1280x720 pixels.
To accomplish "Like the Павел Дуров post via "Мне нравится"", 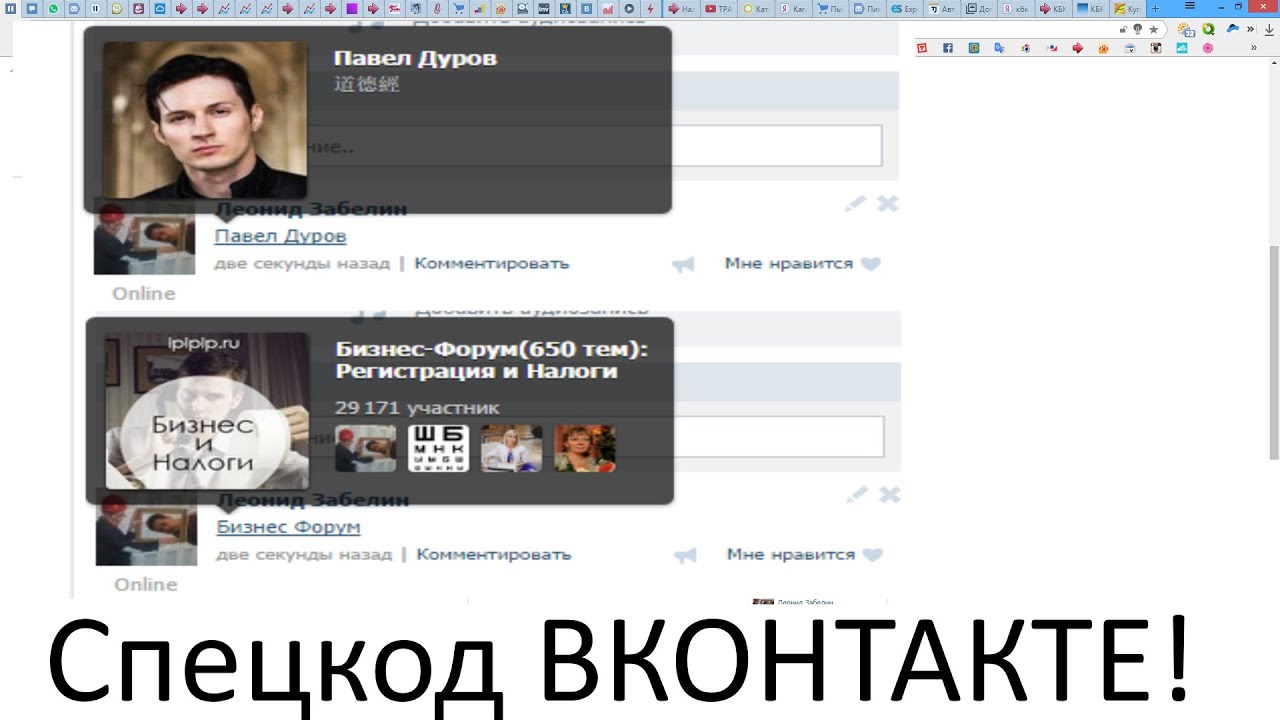I will [x=802, y=264].
